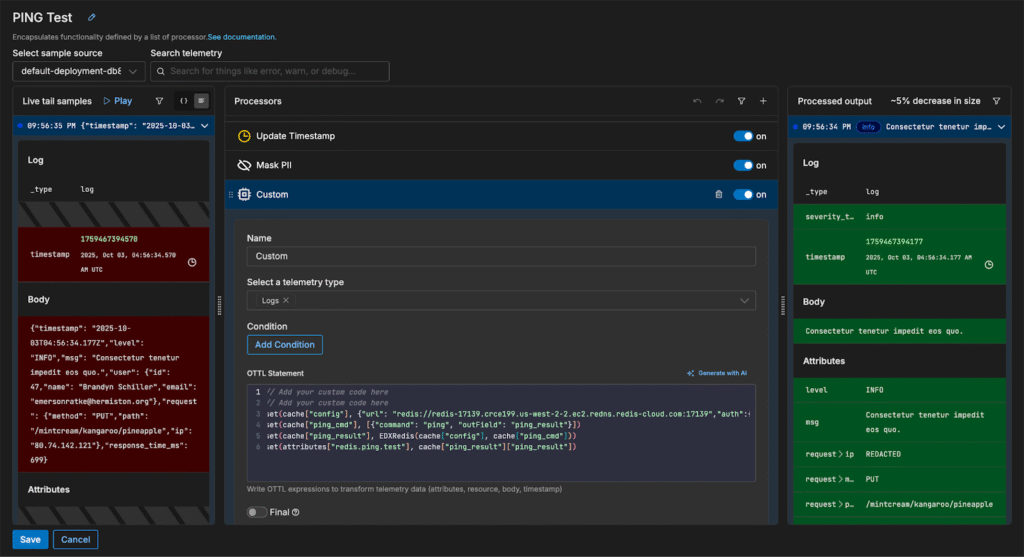The image size is (1024, 557).
Task: Switch live tail to raw JSON braces view
Action: pyautogui.click(x=183, y=101)
